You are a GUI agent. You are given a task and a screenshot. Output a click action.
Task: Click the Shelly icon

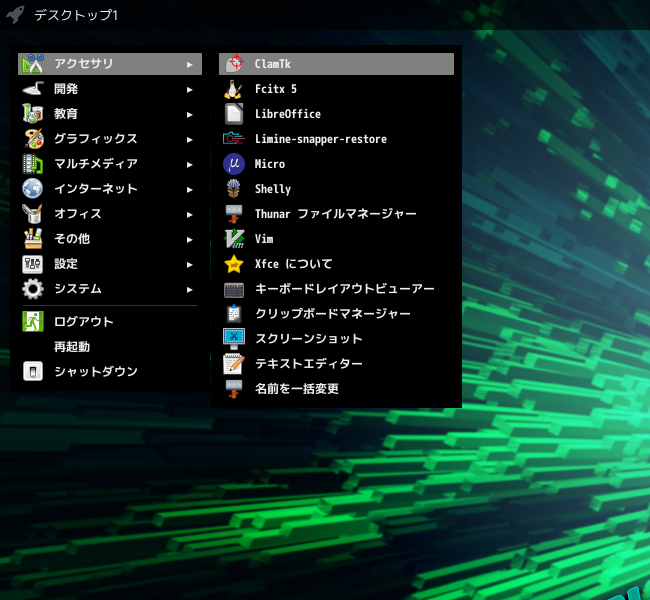(234, 189)
